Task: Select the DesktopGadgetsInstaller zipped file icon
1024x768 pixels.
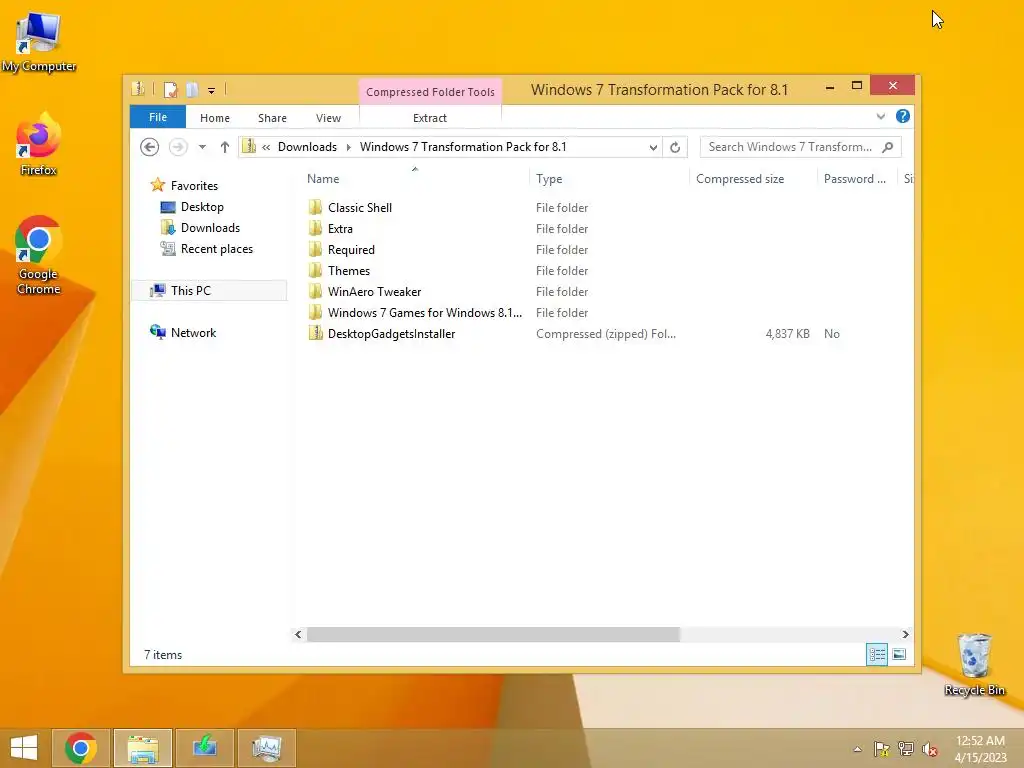Action: coord(315,334)
